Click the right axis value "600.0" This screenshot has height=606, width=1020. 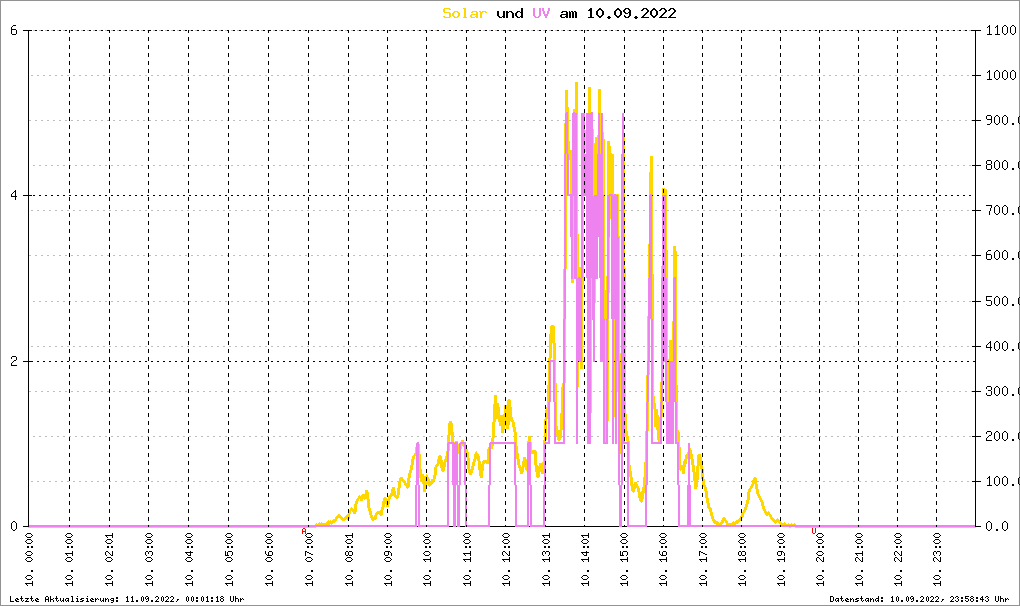pyautogui.click(x=1002, y=256)
